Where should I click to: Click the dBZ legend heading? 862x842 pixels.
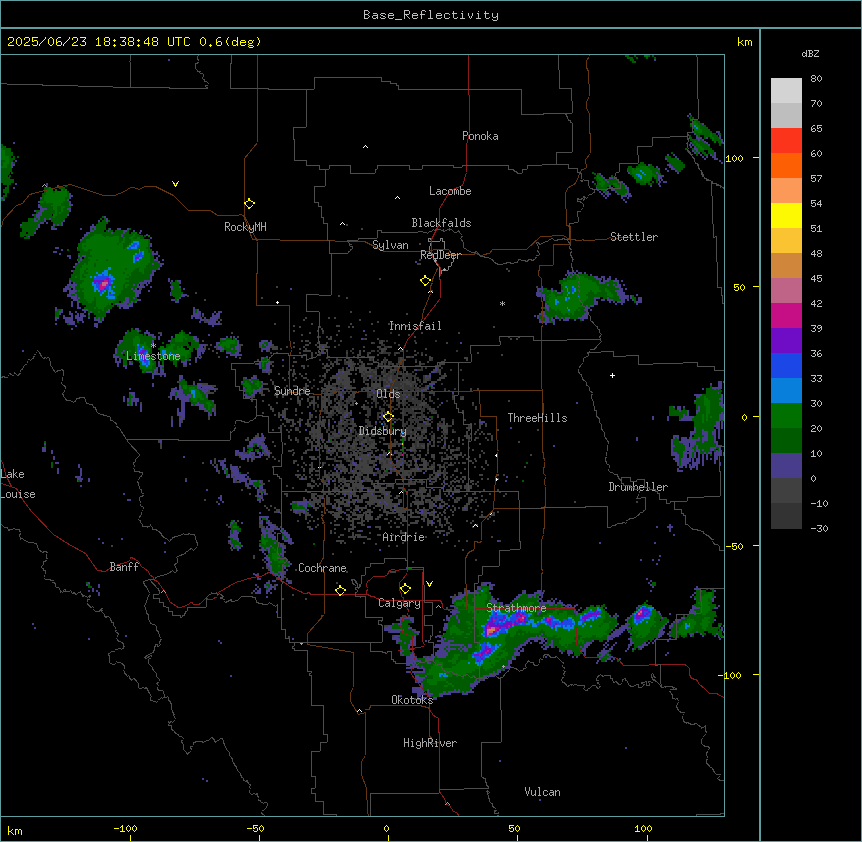pyautogui.click(x=810, y=54)
